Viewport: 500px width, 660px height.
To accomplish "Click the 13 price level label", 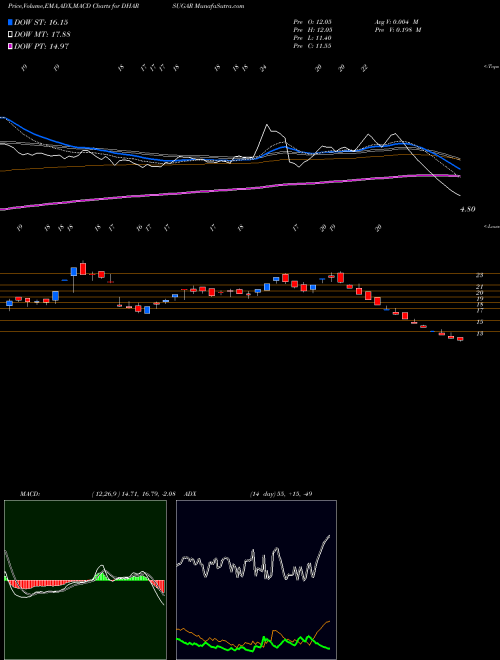I will point(479,334).
